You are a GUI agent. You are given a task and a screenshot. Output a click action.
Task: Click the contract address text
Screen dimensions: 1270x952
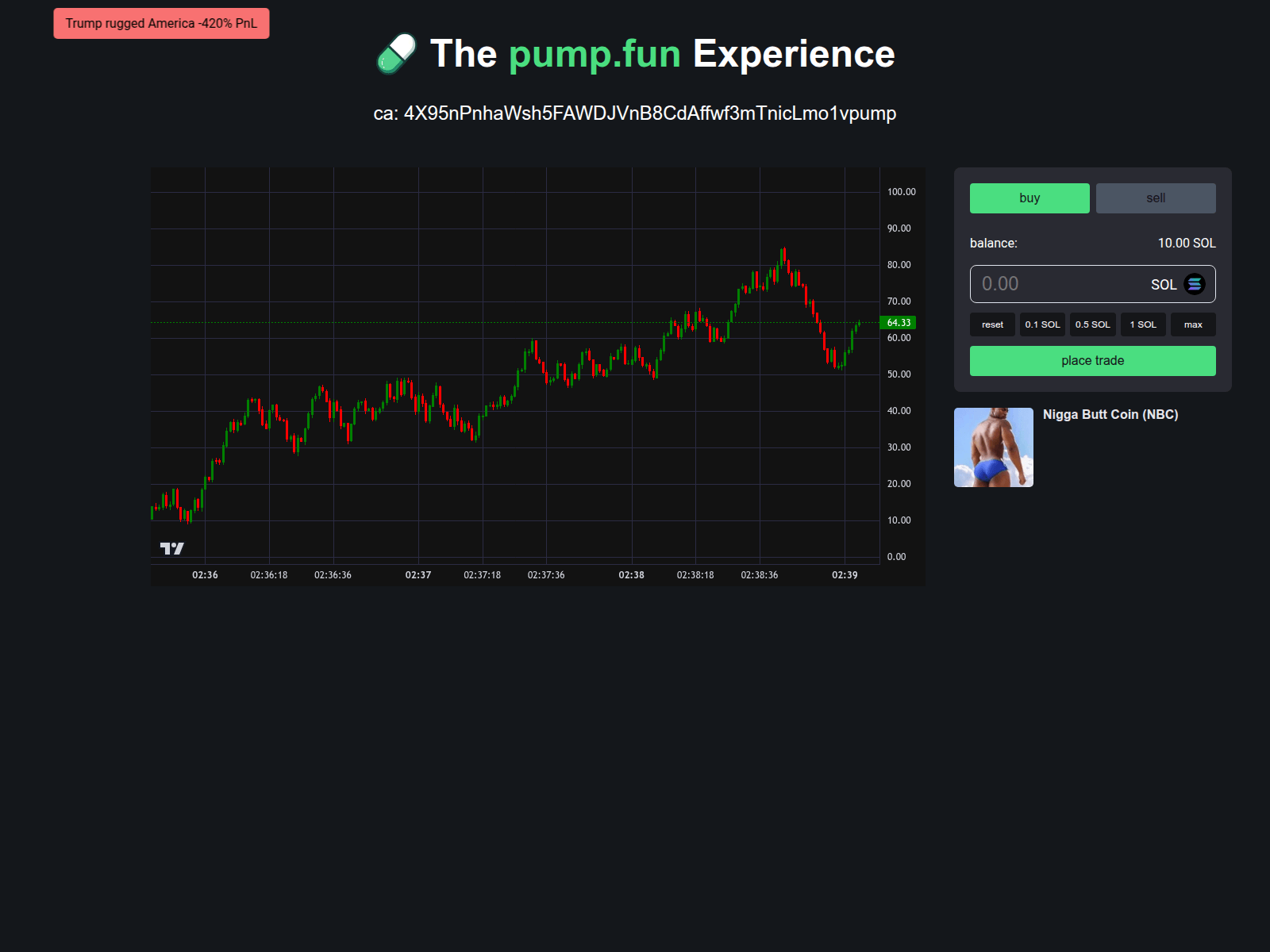click(x=635, y=113)
